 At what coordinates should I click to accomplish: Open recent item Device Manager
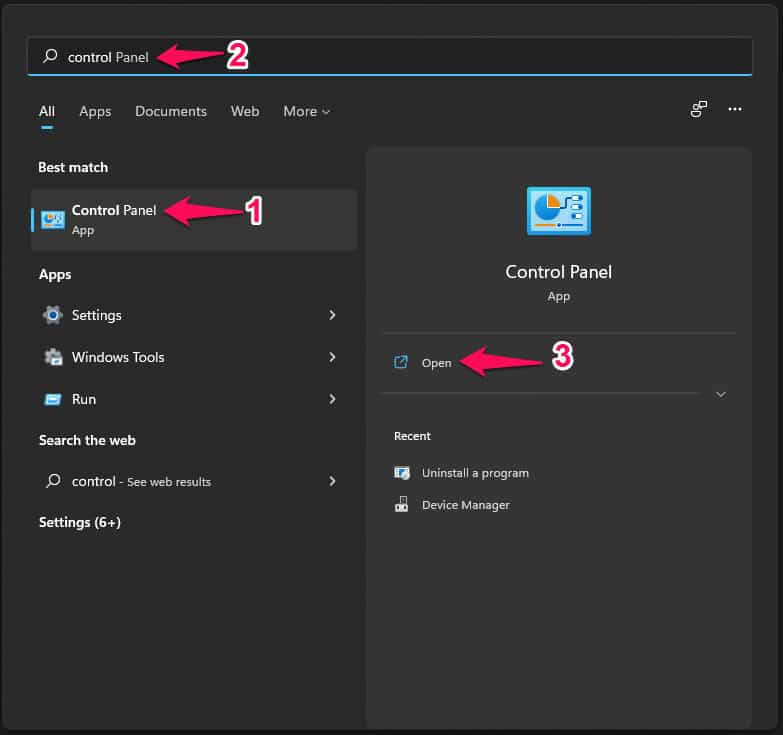pyautogui.click(x=465, y=505)
